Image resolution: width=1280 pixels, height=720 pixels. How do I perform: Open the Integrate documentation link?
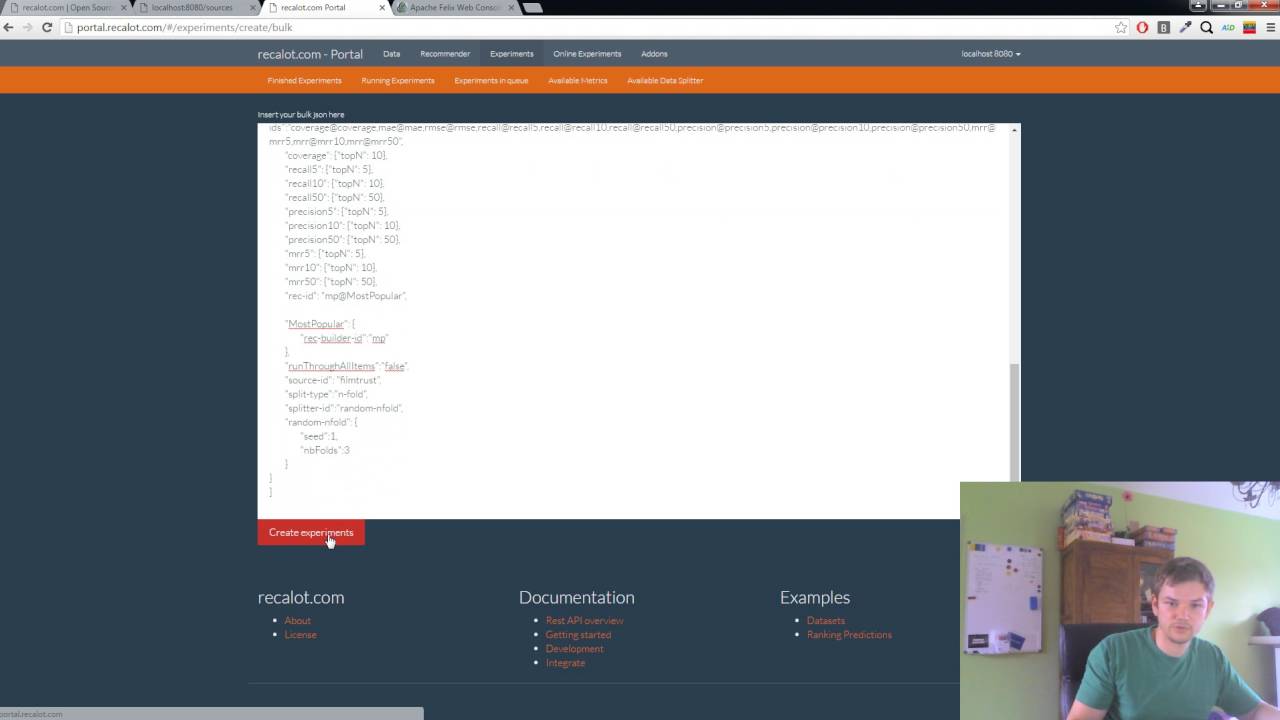[x=565, y=663]
